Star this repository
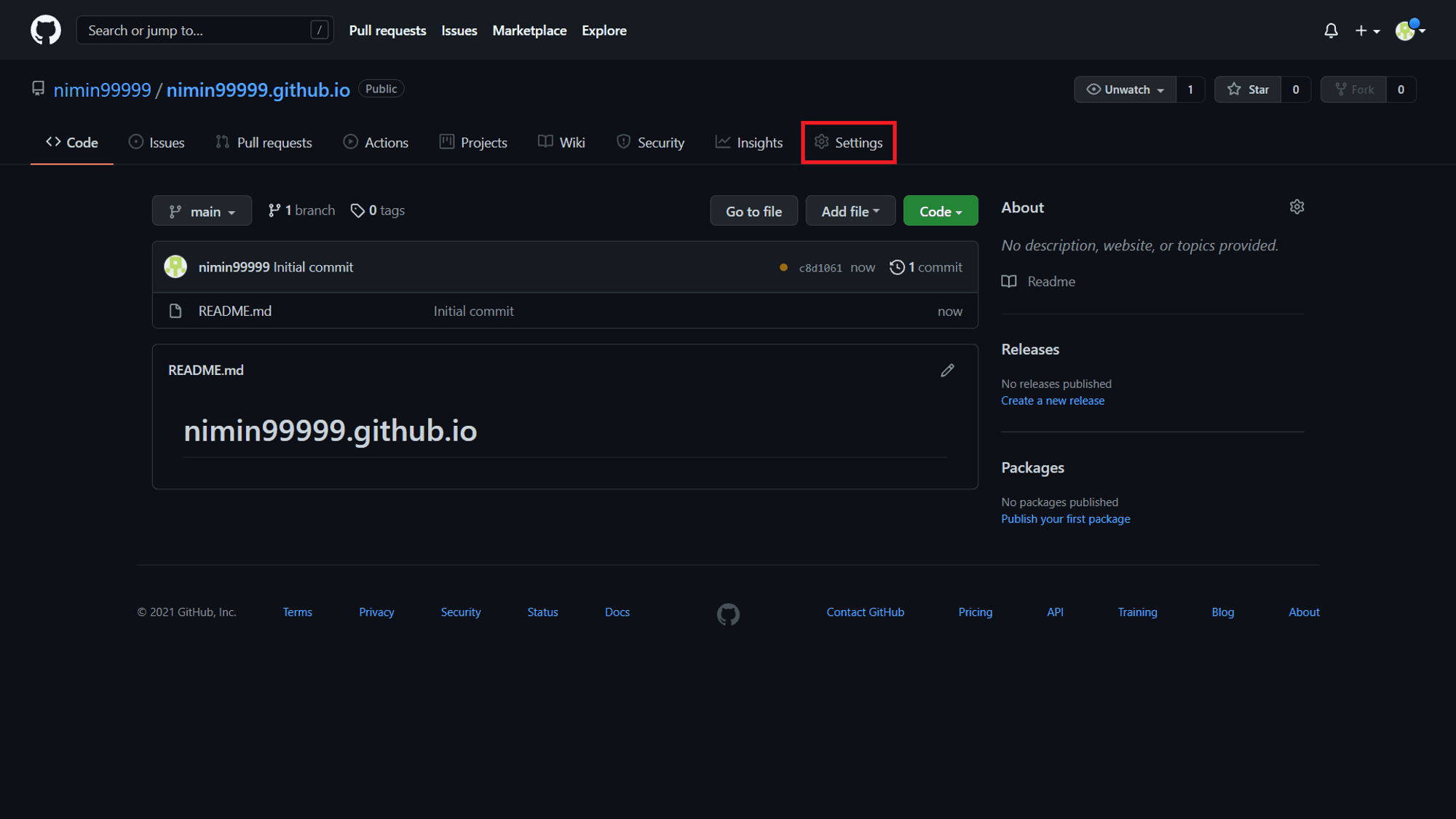The width and height of the screenshot is (1456, 819). pos(1248,90)
